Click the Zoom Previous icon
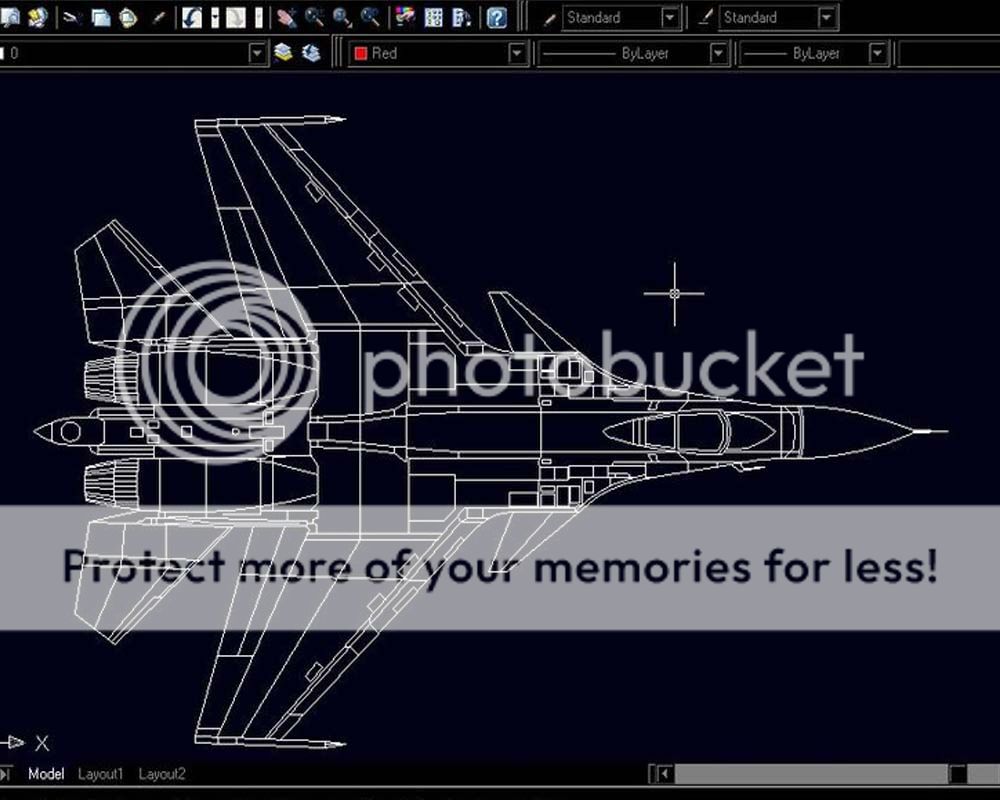Image resolution: width=1000 pixels, height=800 pixels. coord(370,17)
